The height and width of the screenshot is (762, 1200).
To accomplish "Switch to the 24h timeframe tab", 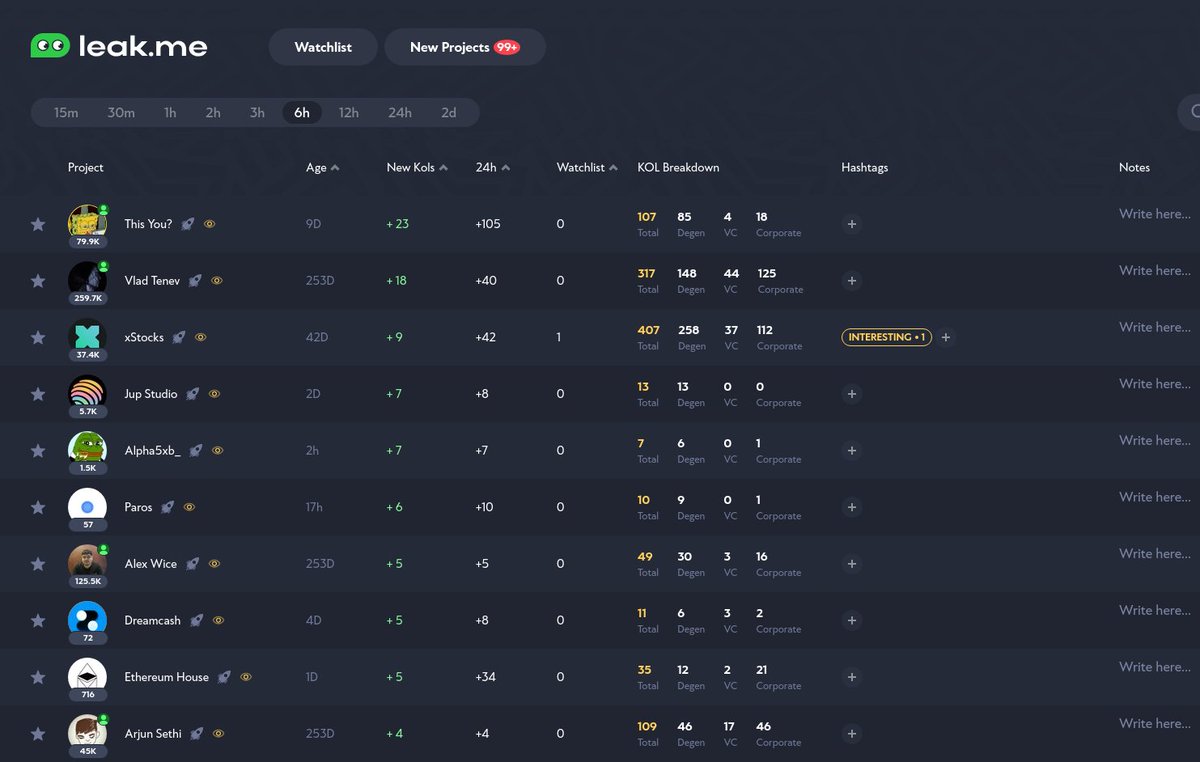I will tap(400, 112).
